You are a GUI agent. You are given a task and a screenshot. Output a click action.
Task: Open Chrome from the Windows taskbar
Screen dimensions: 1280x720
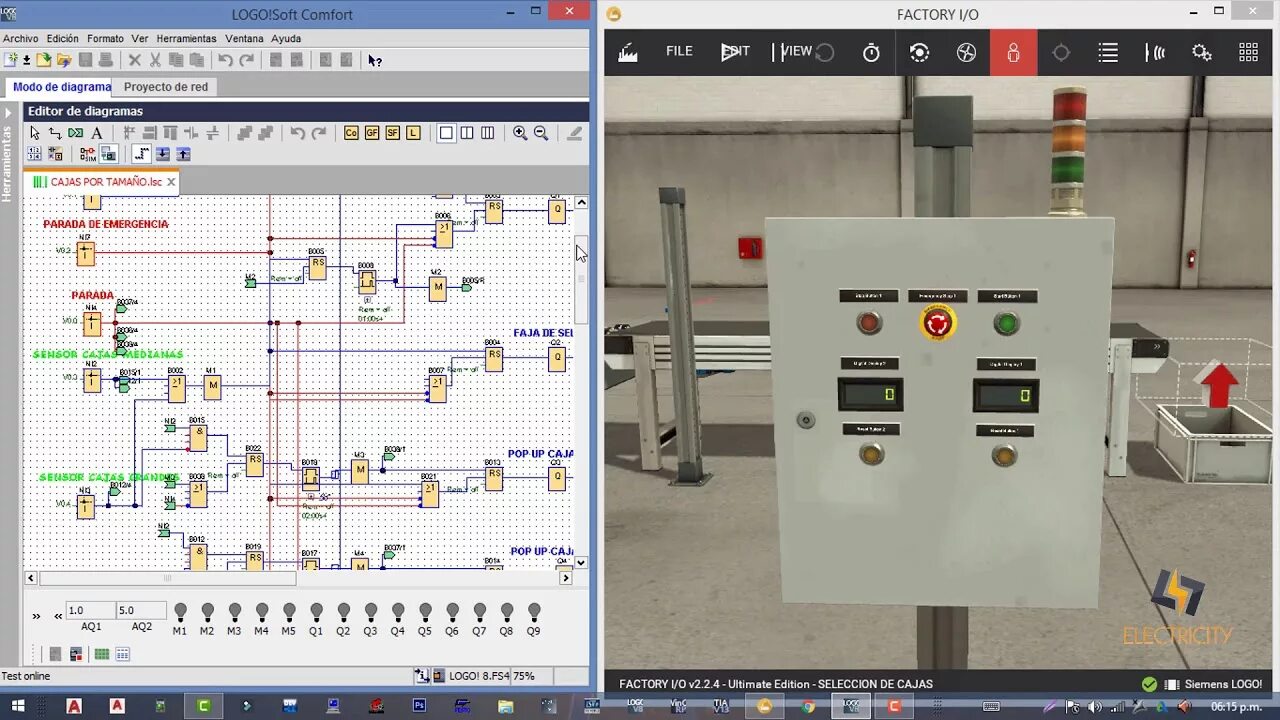[x=808, y=706]
